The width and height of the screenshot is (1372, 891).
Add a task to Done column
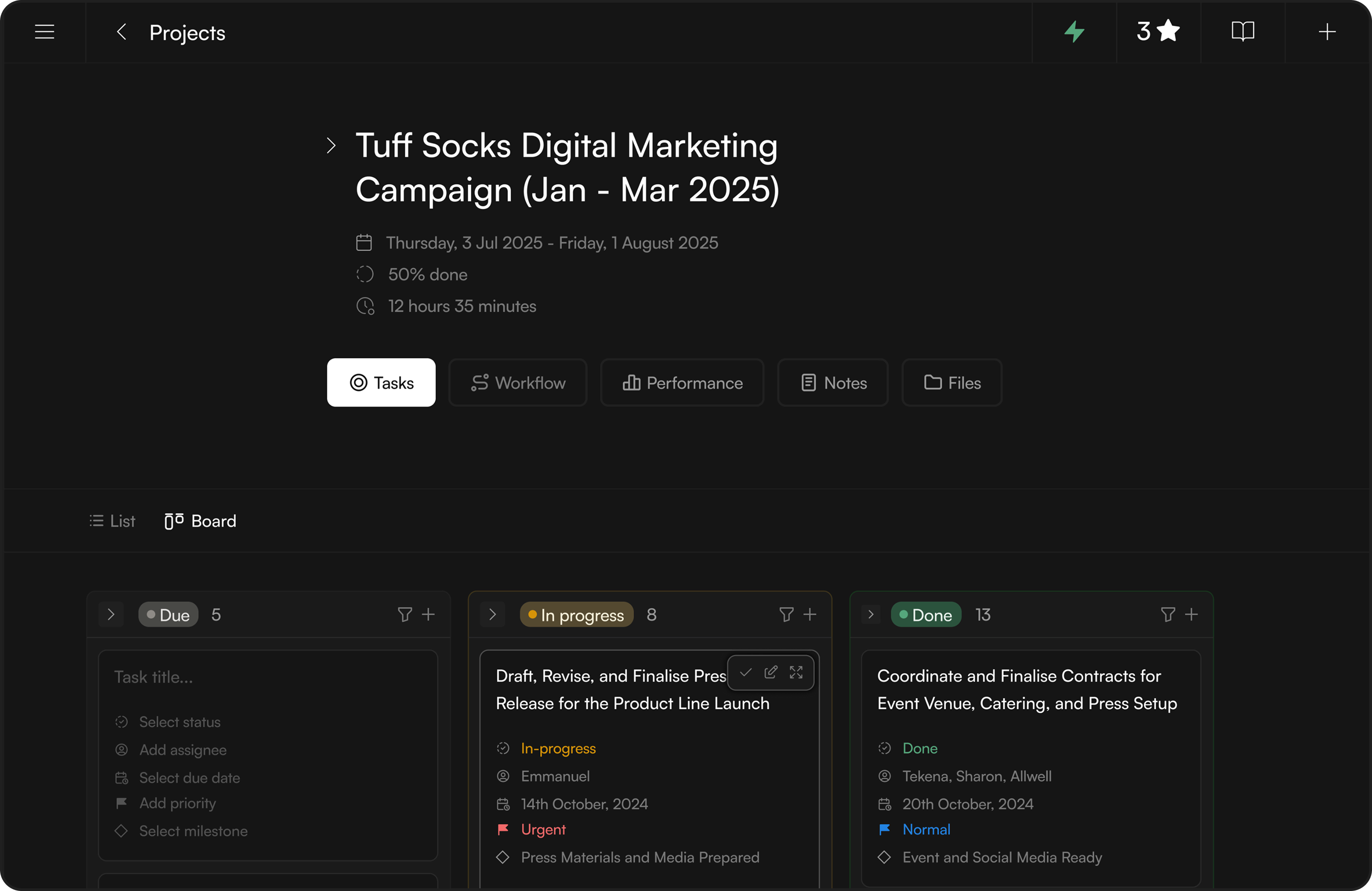point(1191,614)
